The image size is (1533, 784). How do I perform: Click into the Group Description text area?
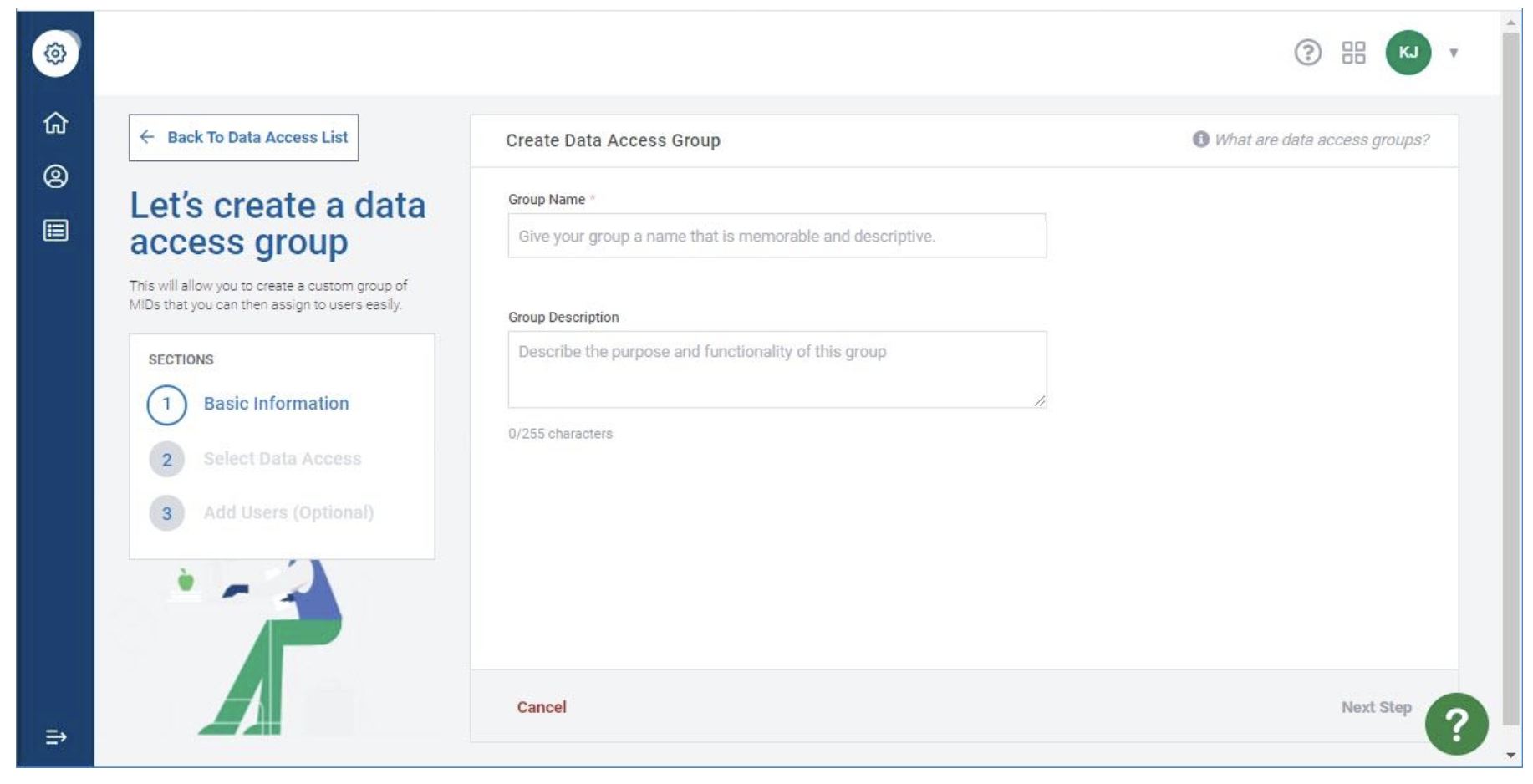click(x=777, y=369)
